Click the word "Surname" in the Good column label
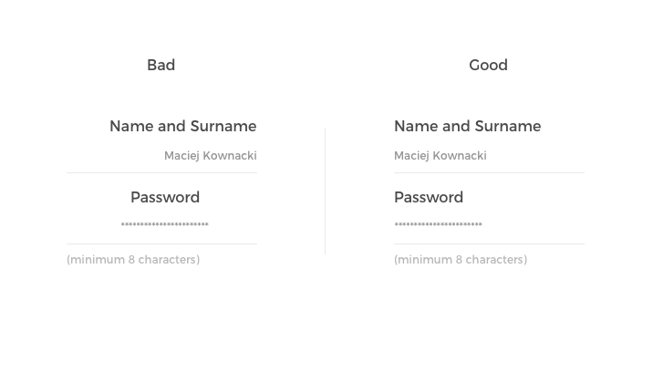The image size is (653, 383). tap(508, 126)
